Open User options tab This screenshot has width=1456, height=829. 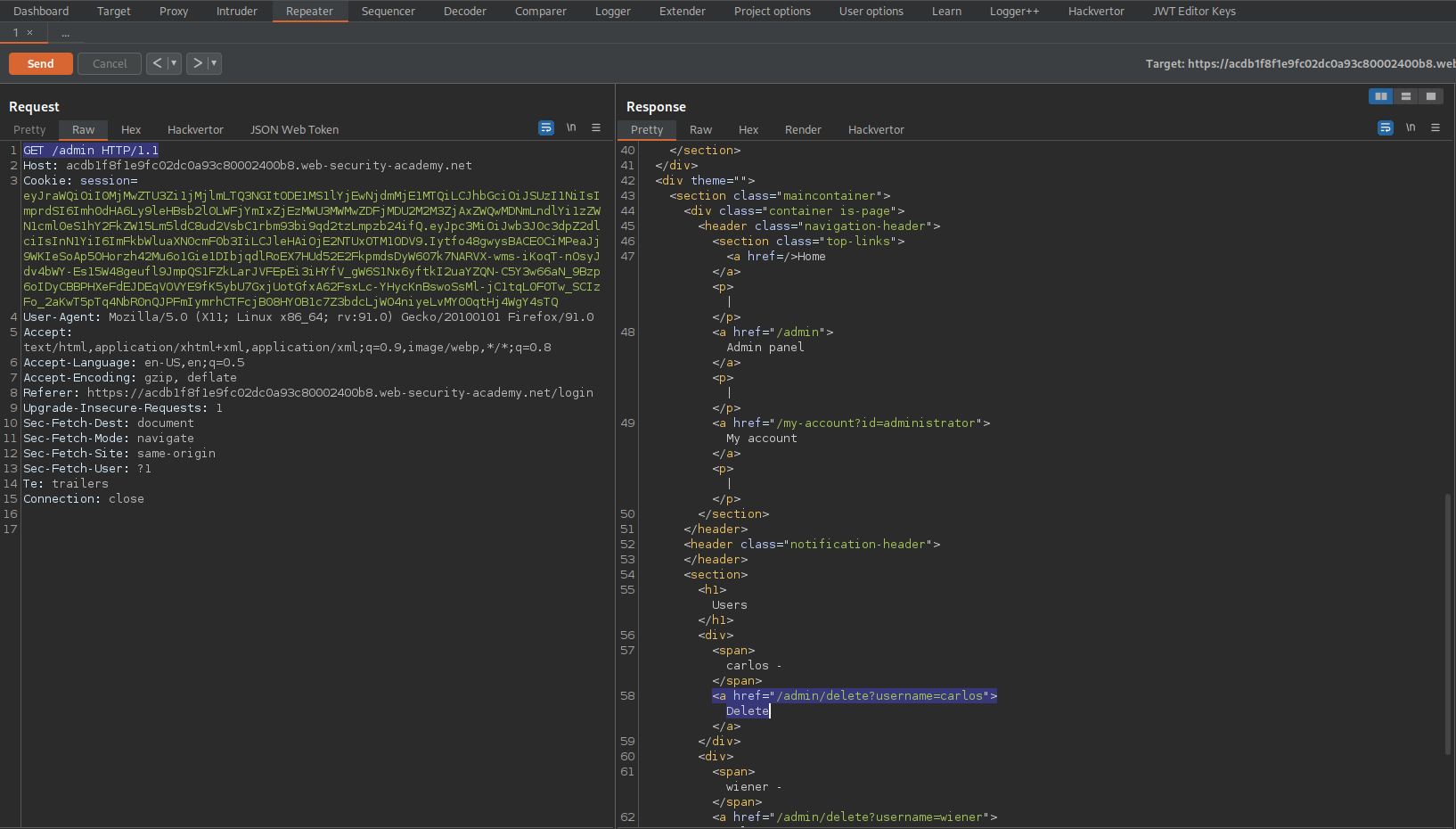(x=871, y=12)
